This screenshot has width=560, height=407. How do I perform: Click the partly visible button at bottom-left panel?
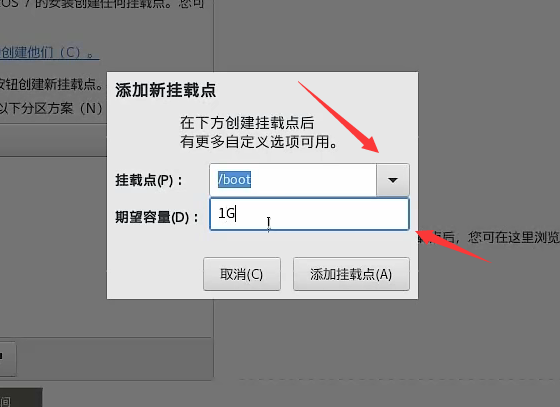(x=8, y=358)
